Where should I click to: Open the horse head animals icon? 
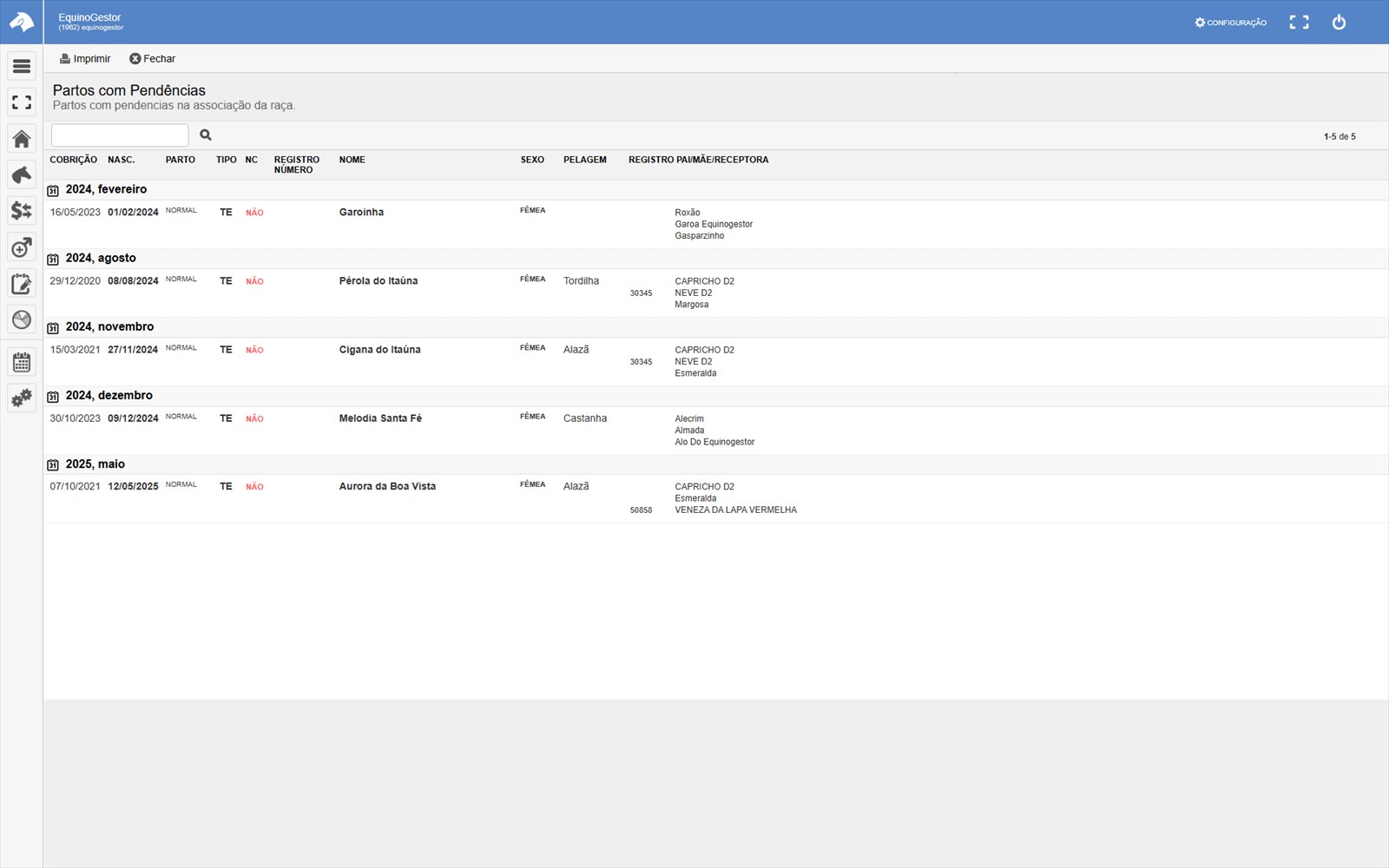pos(22,174)
